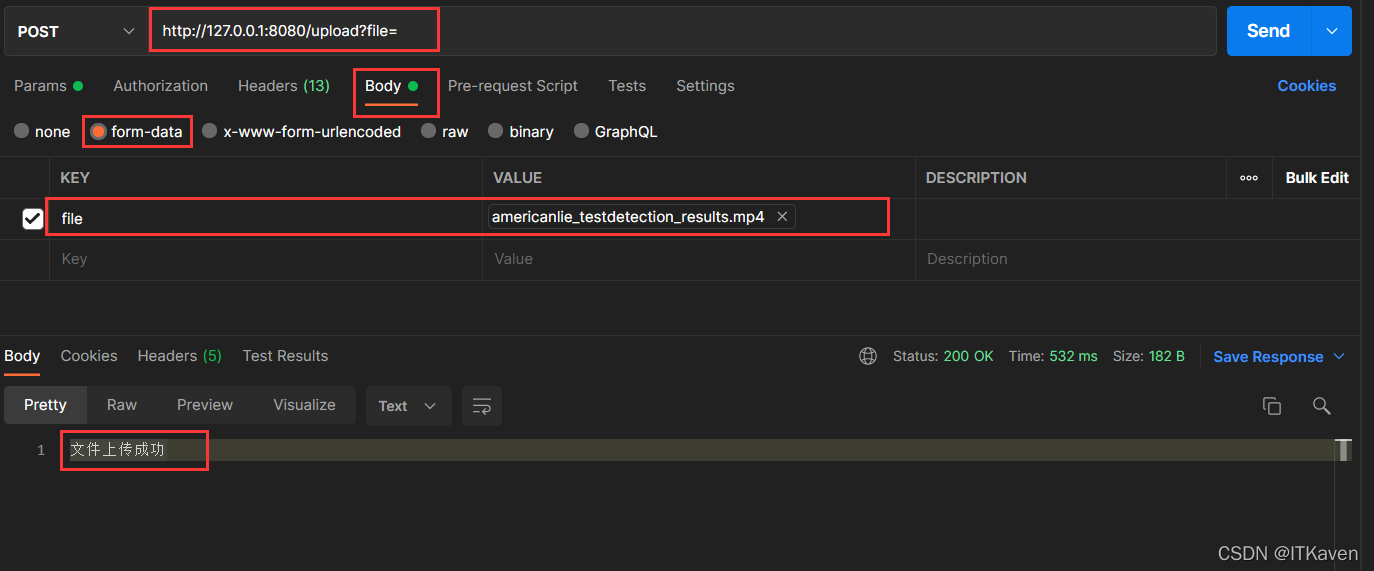Click the search response magnifier icon
This screenshot has width=1374, height=571.
pos(1321,405)
